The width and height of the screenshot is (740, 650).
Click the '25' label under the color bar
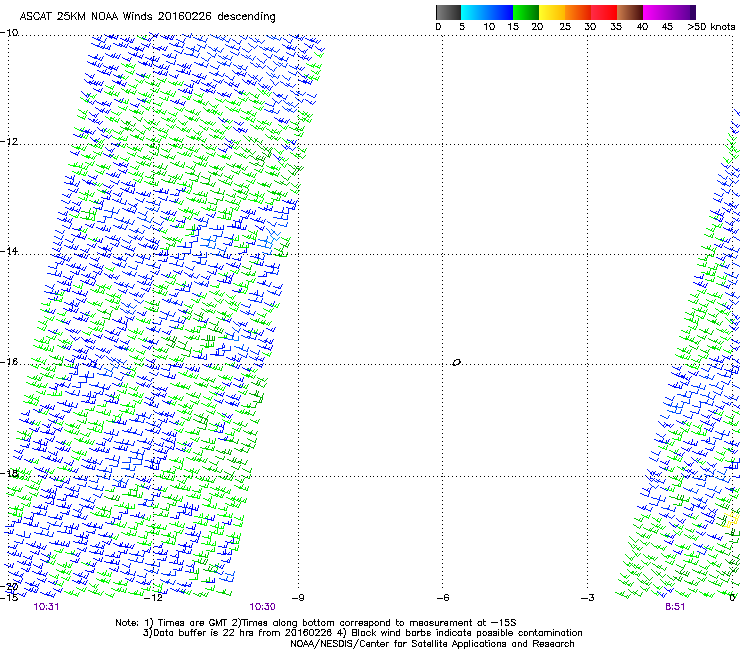[565, 27]
